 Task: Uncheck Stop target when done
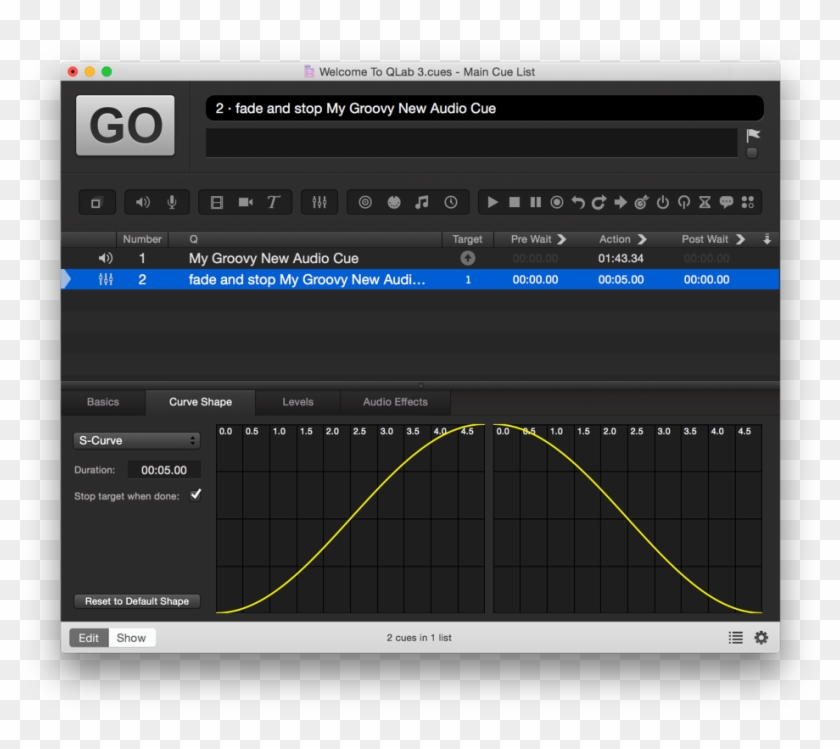pyautogui.click(x=196, y=495)
